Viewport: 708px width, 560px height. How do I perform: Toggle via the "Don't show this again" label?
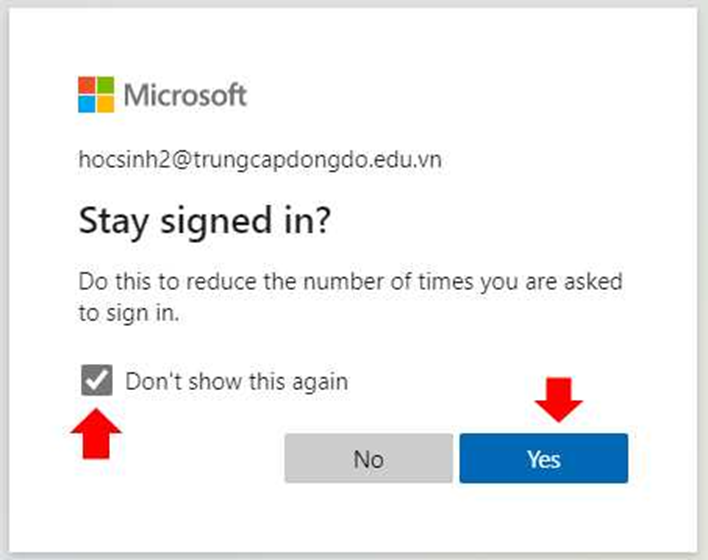(x=237, y=382)
